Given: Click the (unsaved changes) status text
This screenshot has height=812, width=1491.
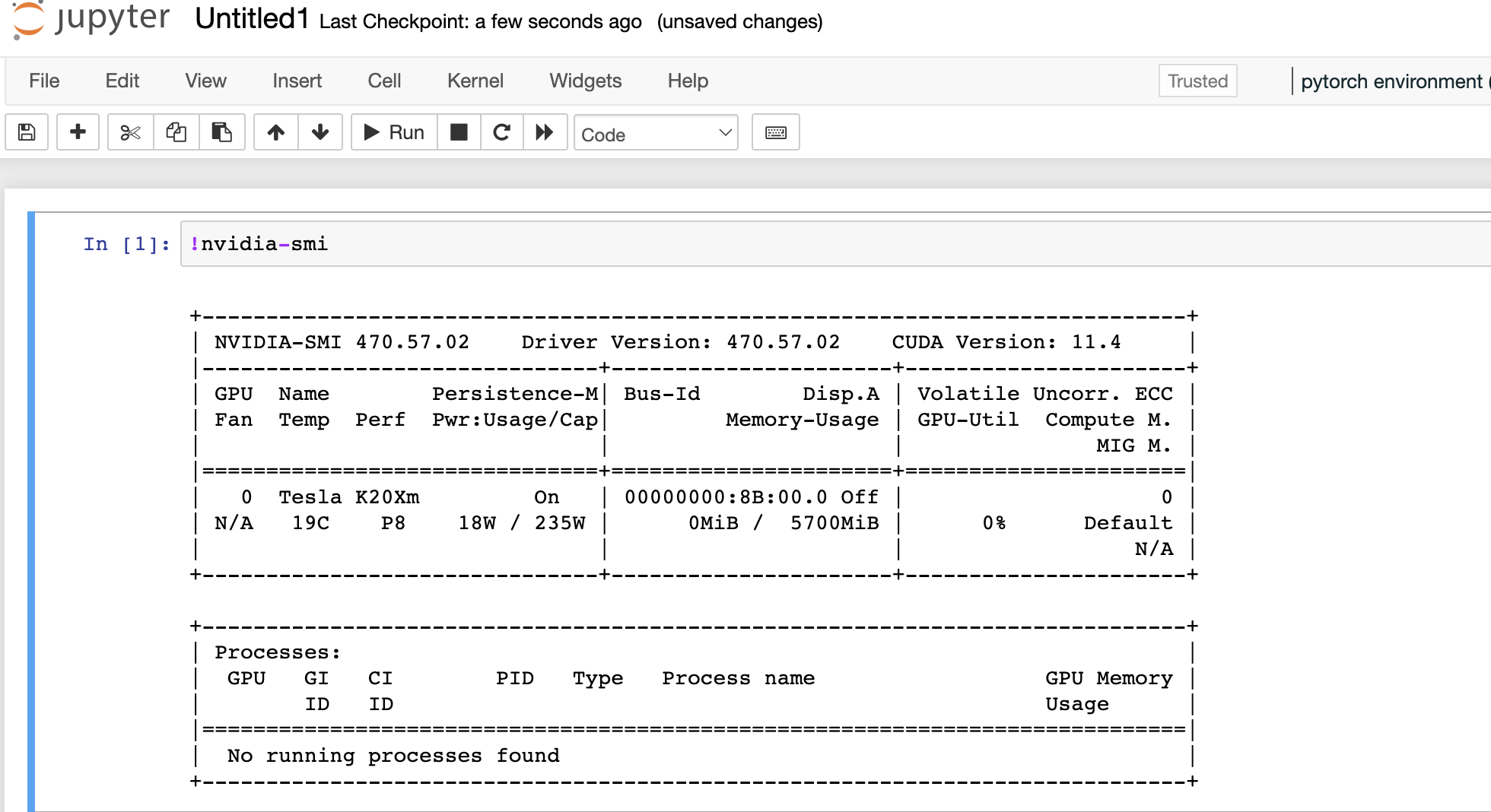Looking at the screenshot, I should [x=740, y=21].
